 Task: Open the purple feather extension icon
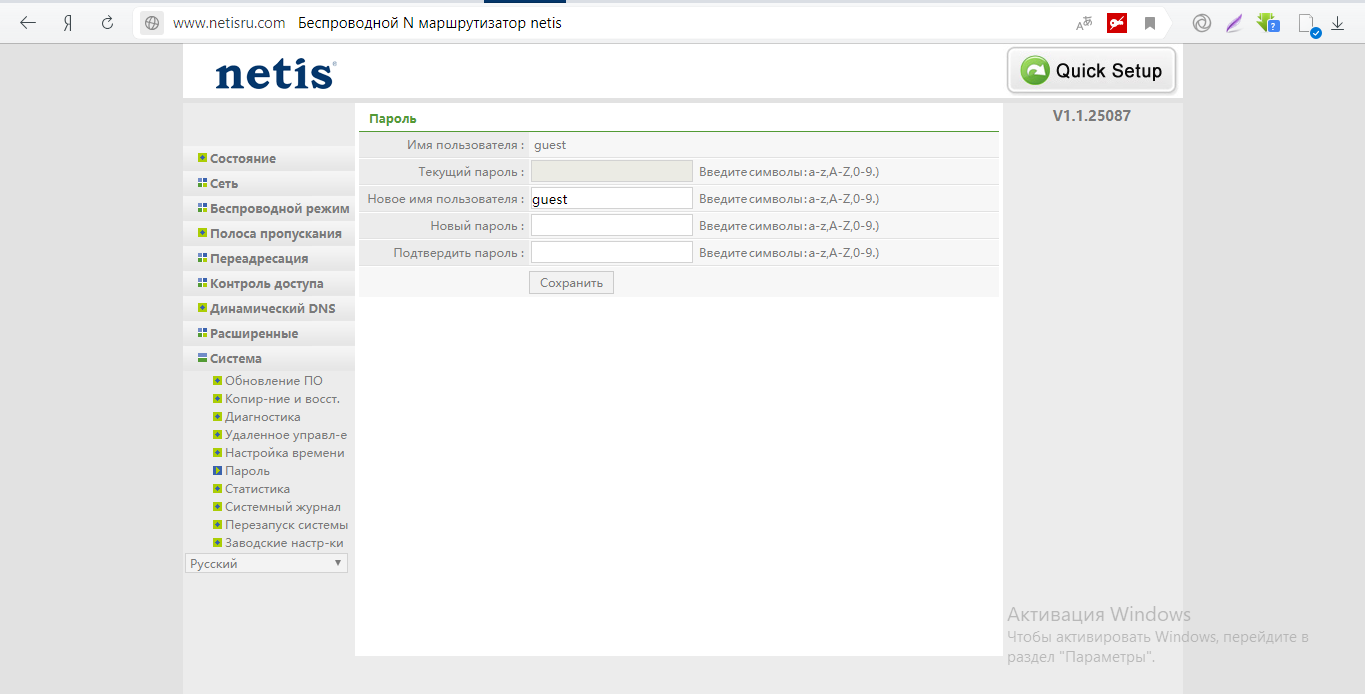pos(1235,23)
